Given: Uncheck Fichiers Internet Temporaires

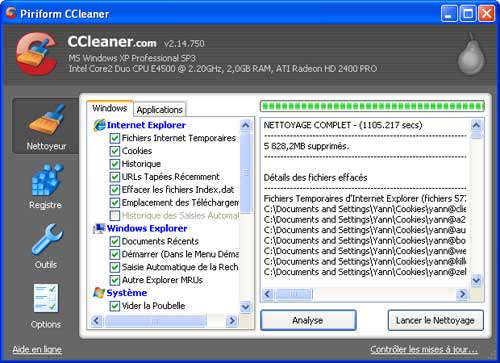Looking at the screenshot, I should [x=115, y=138].
